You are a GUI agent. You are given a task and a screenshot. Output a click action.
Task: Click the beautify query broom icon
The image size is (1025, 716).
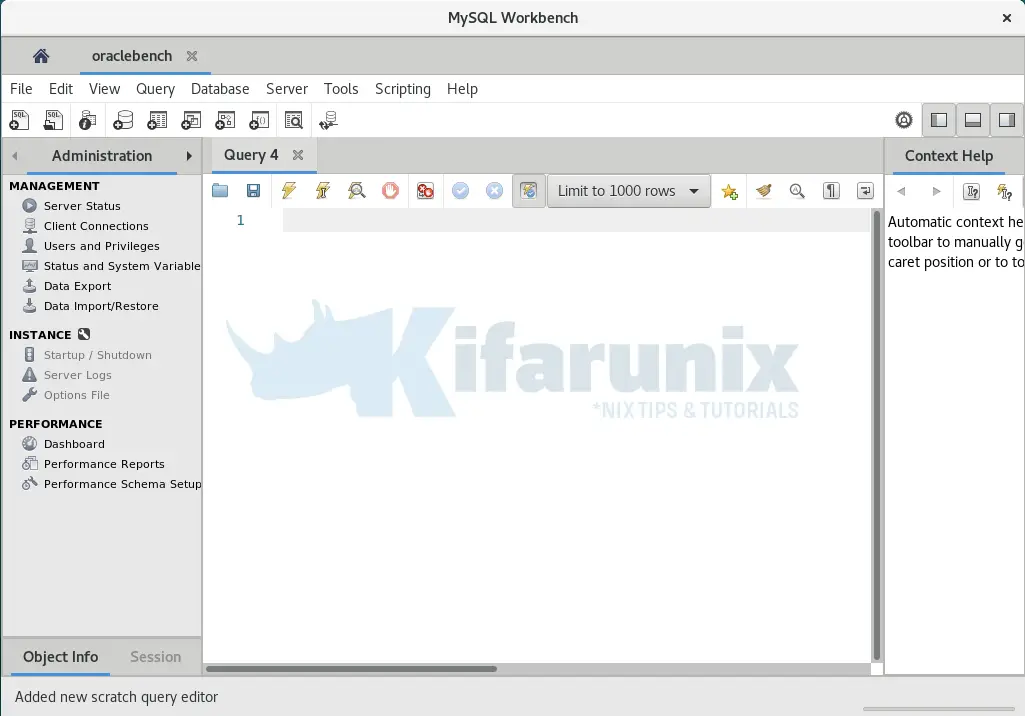coord(764,191)
